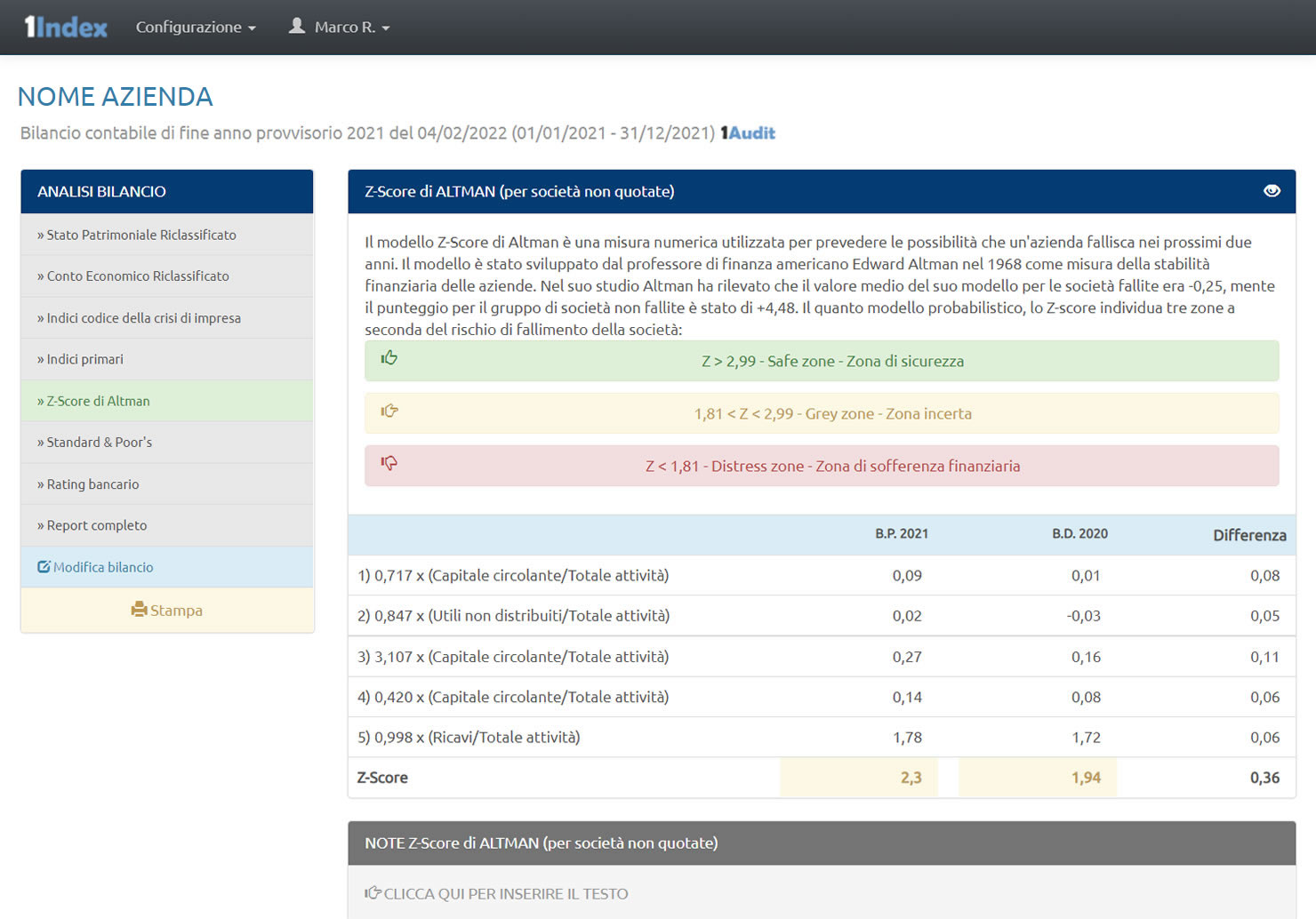
Task: Click pointing-hand icon in Grey zone bar
Action: [389, 411]
